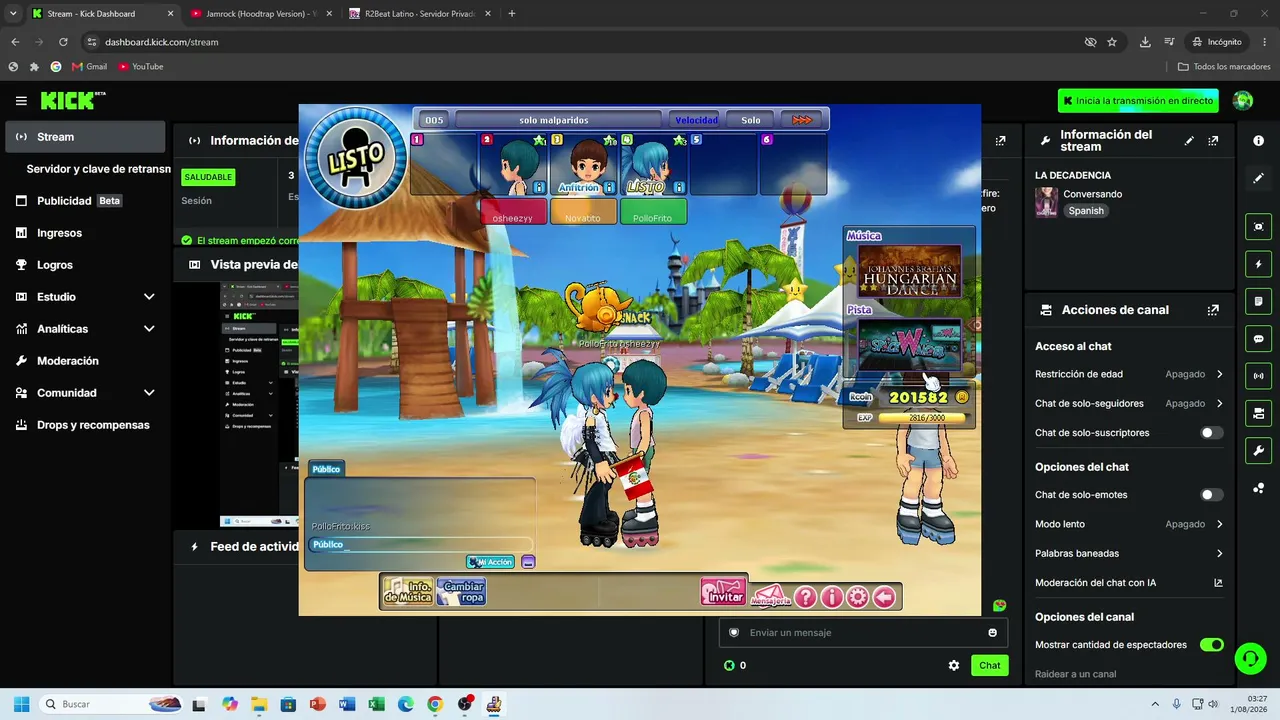Click Inicia la transmisión en directo
1280x720 pixels.
[x=1138, y=101]
